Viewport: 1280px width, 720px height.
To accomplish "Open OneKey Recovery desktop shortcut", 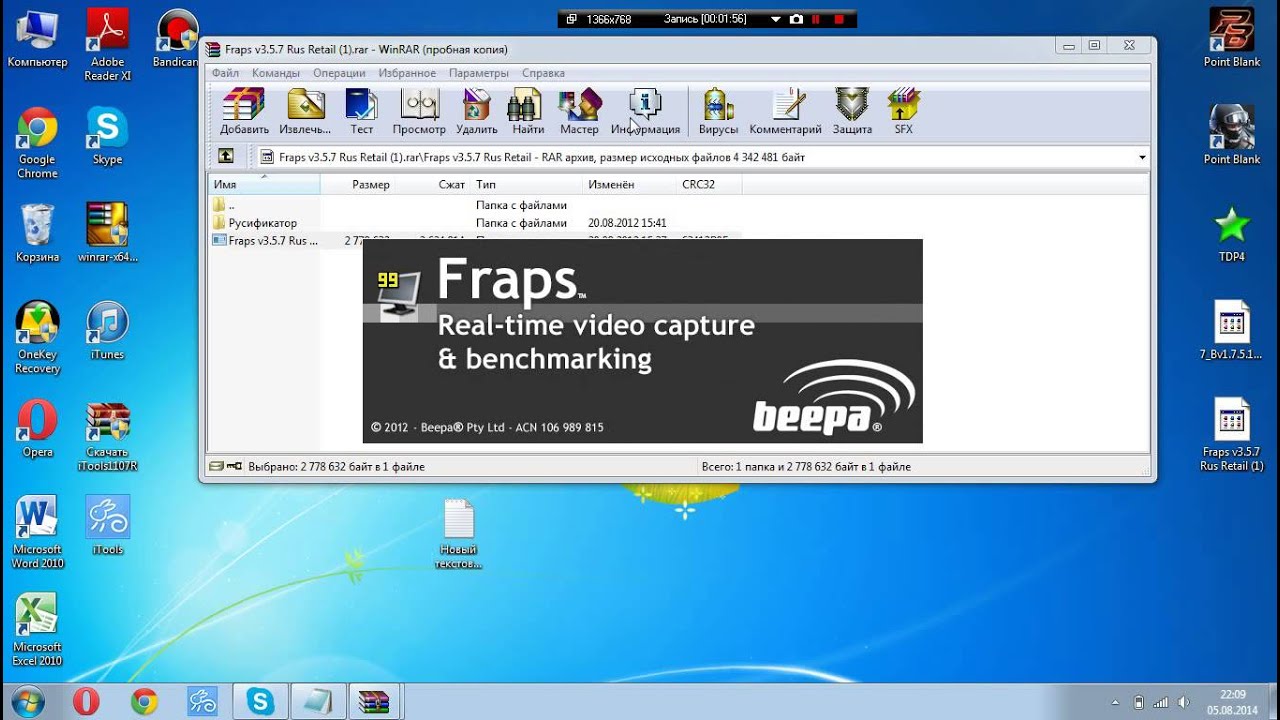I will point(37,338).
